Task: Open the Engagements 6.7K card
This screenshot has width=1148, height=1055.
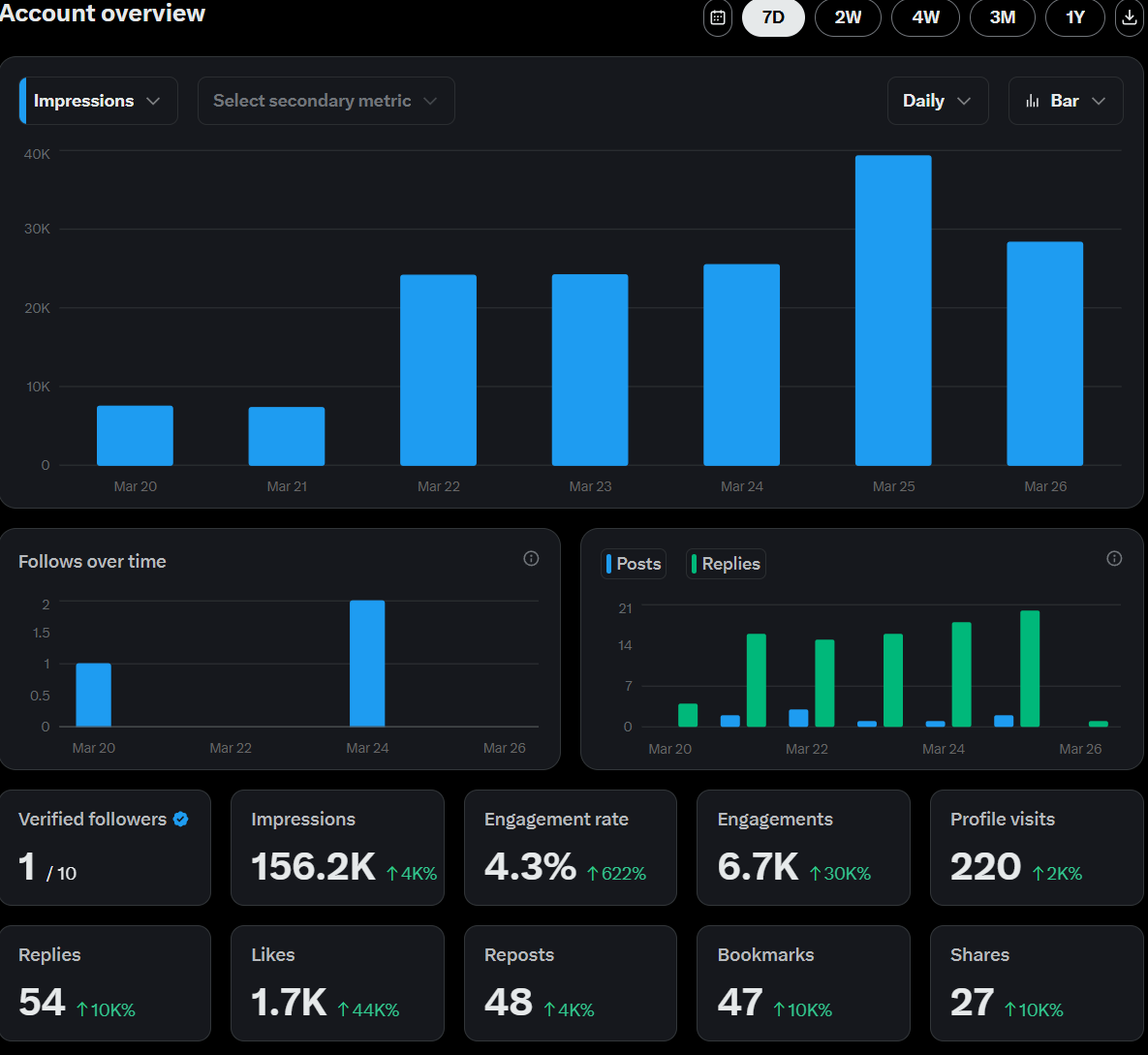Action: (803, 848)
